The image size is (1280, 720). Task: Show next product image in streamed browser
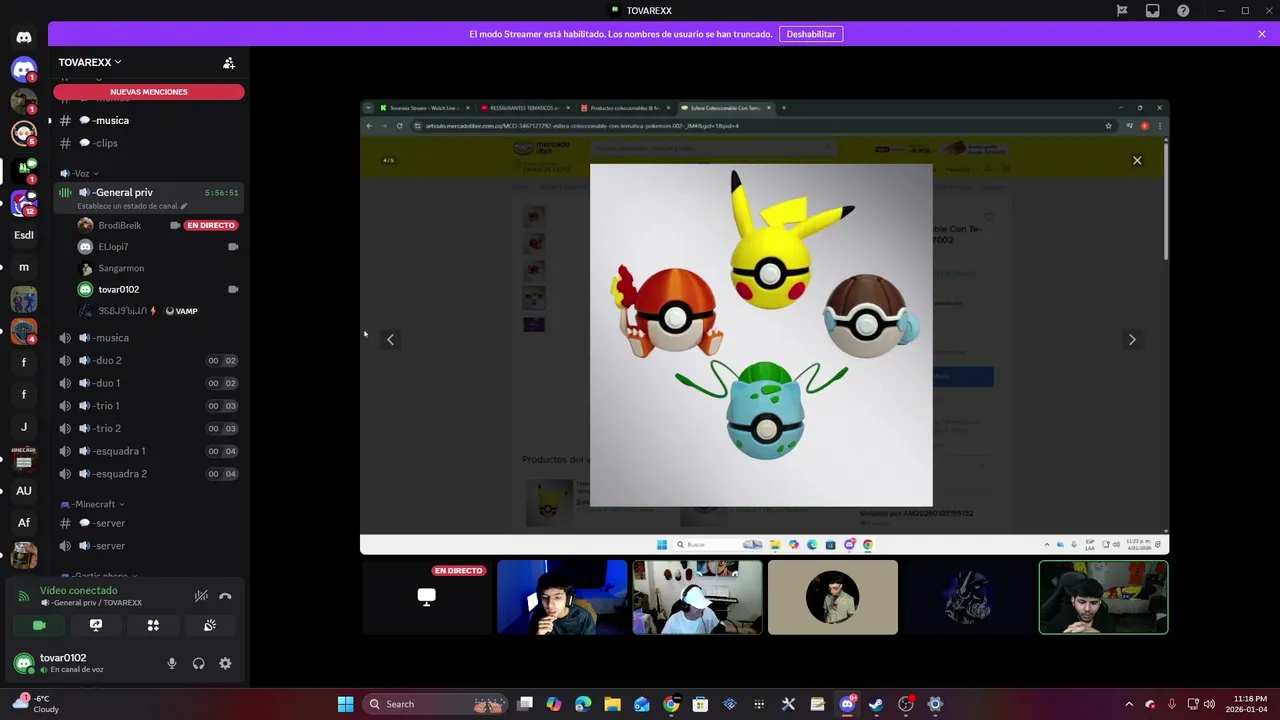pyautogui.click(x=1132, y=339)
